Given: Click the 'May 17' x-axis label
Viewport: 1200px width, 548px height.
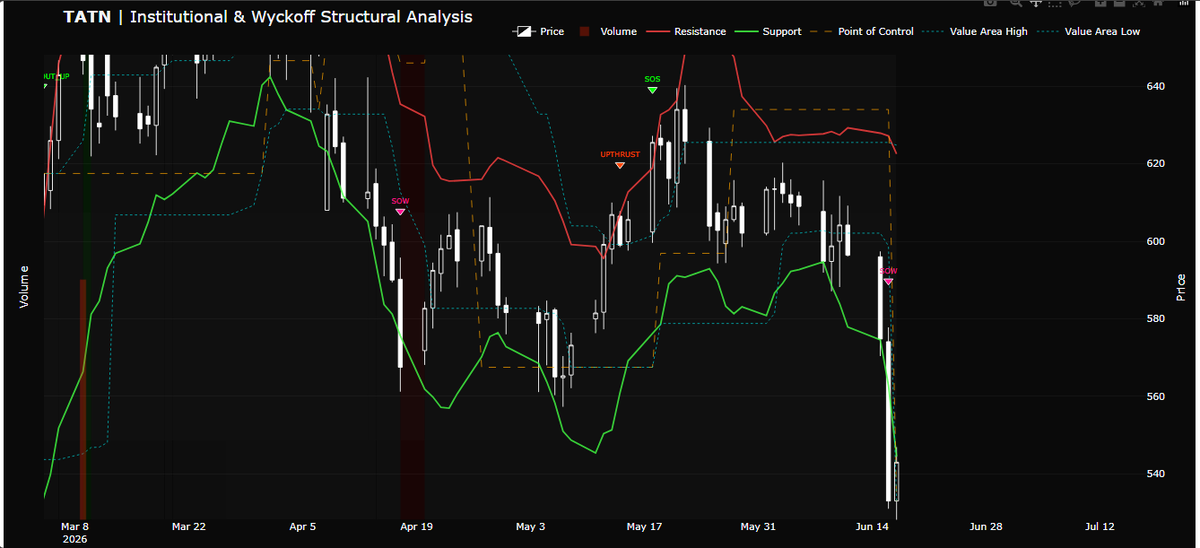Looking at the screenshot, I should coord(644,526).
